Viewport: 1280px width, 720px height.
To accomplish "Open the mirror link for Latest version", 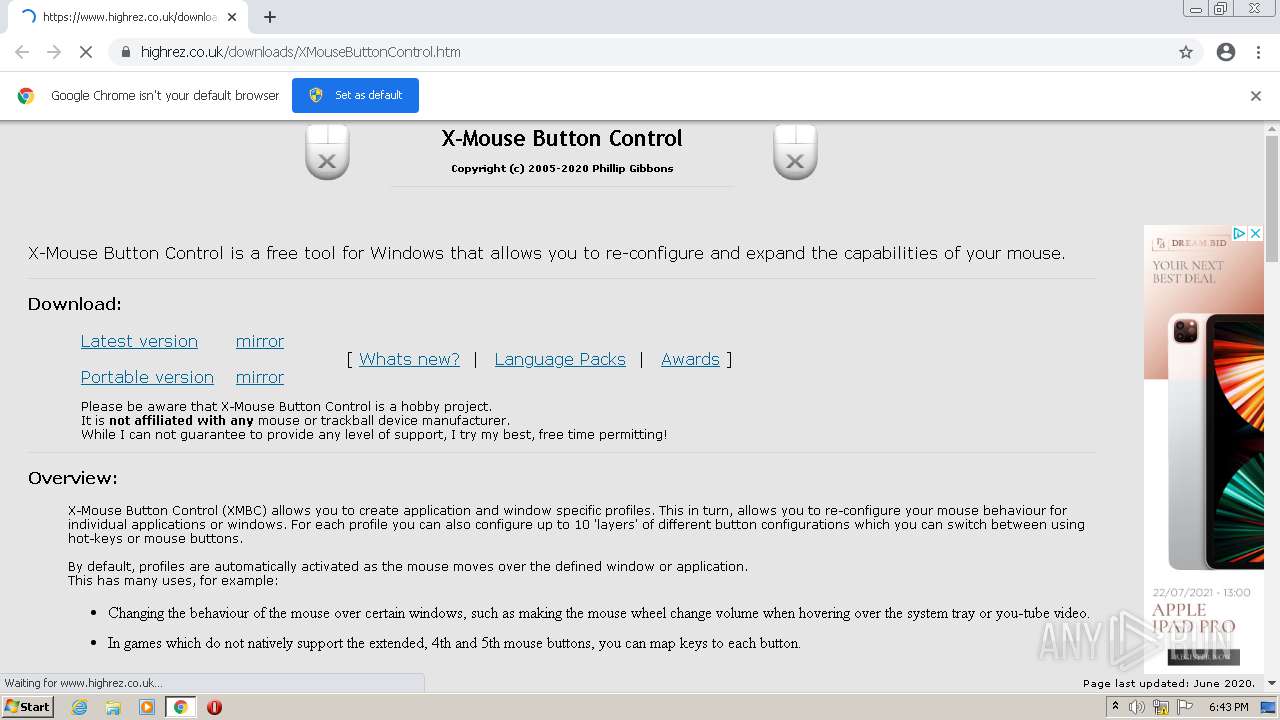I will (260, 341).
